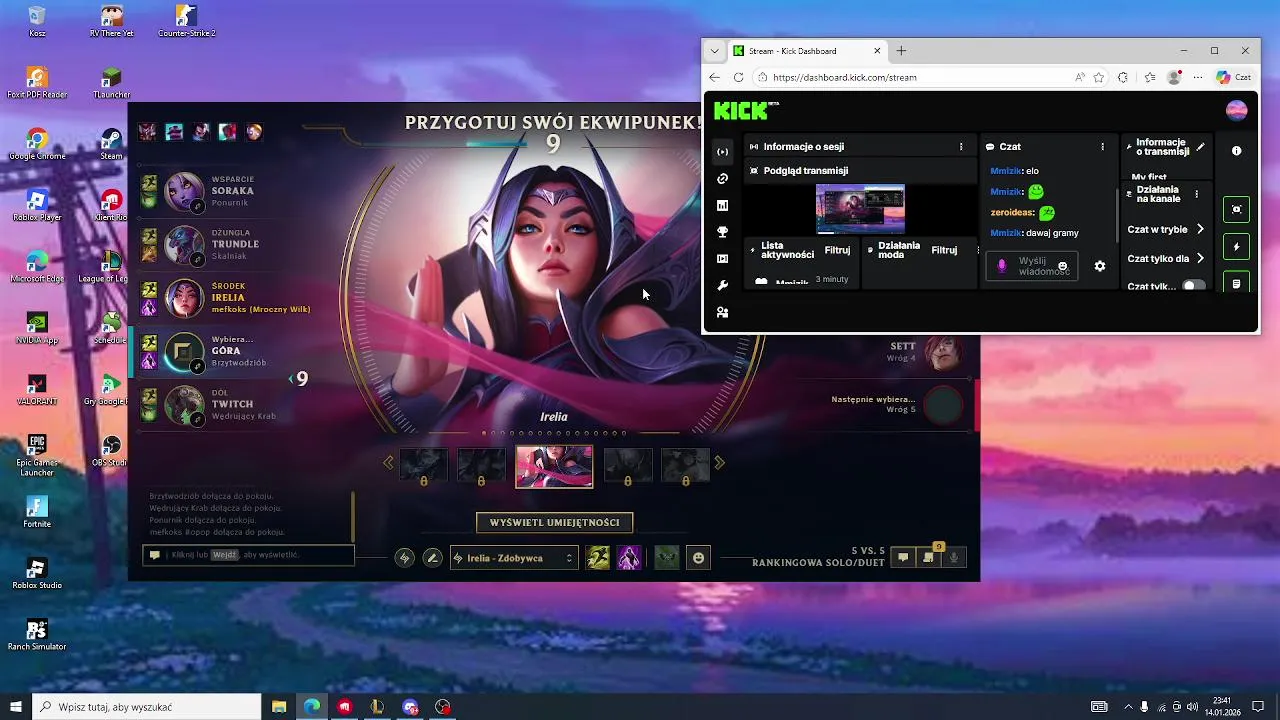Select the highlighted Irelia skin thumbnail
Viewport: 1280px width, 720px height.
(554, 466)
